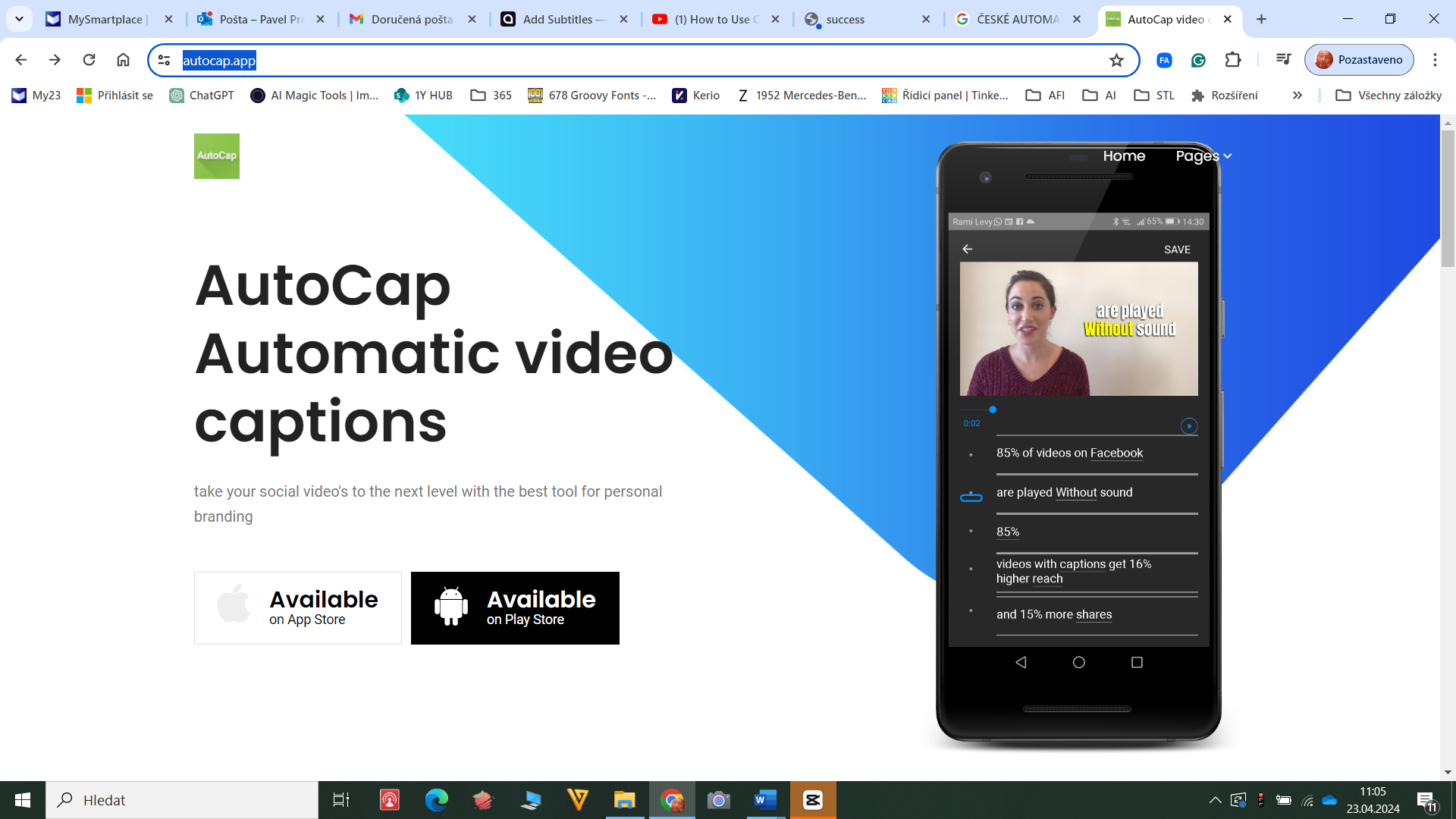Go back to previous page
This screenshot has height=819, width=1456.
pos(21,60)
